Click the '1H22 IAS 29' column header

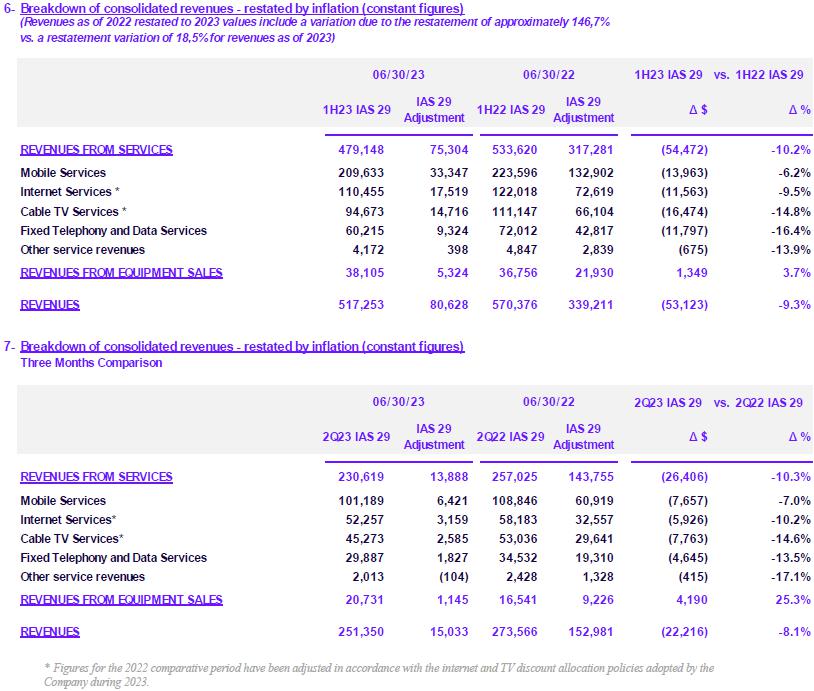click(x=510, y=109)
